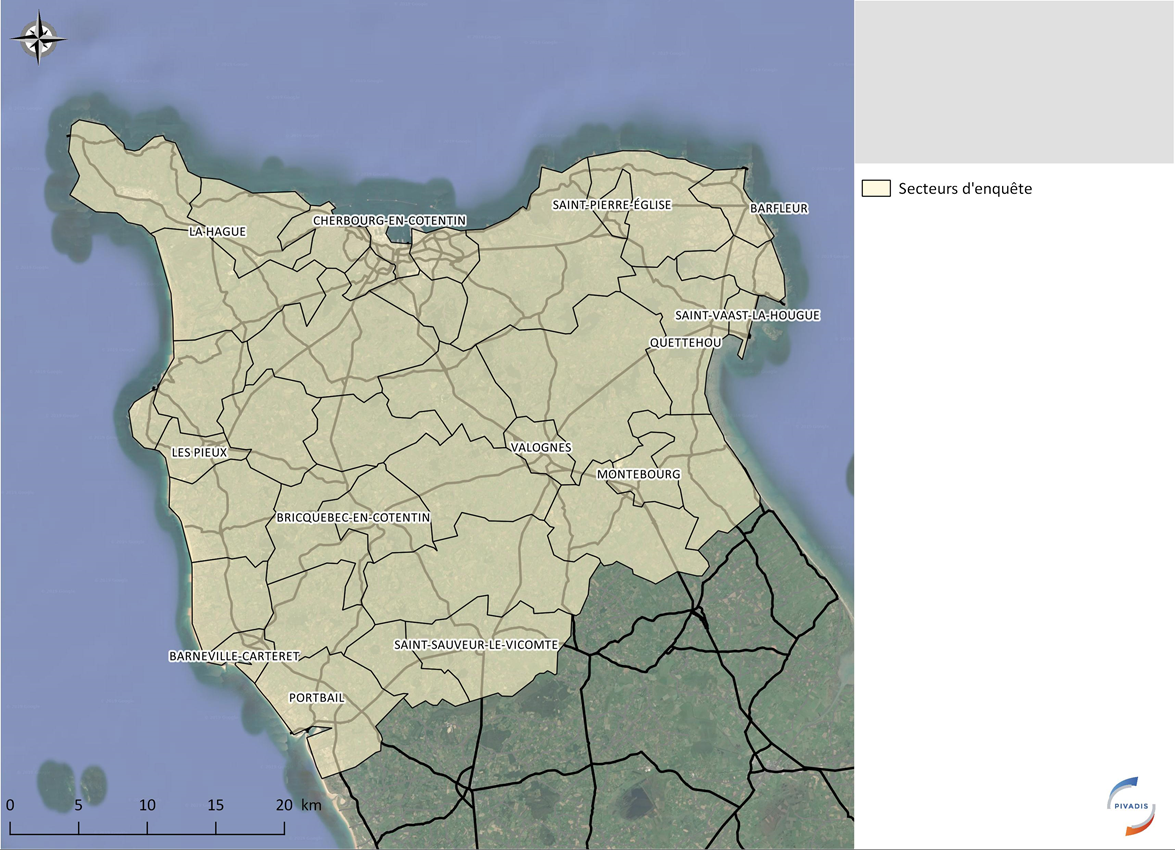
Task: Click the PIVADIS logo
Action: click(x=1132, y=806)
